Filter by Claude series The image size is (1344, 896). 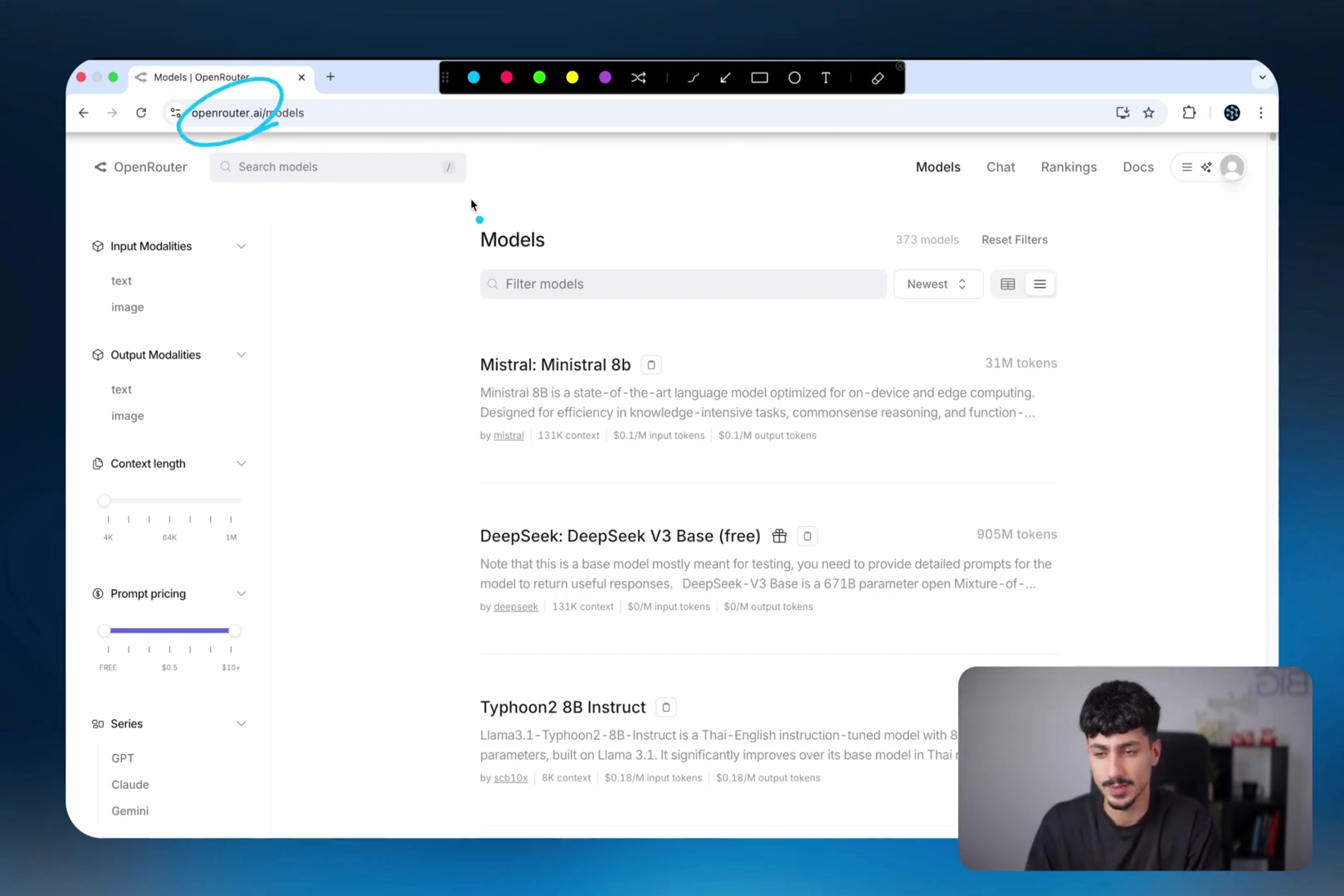pos(130,785)
